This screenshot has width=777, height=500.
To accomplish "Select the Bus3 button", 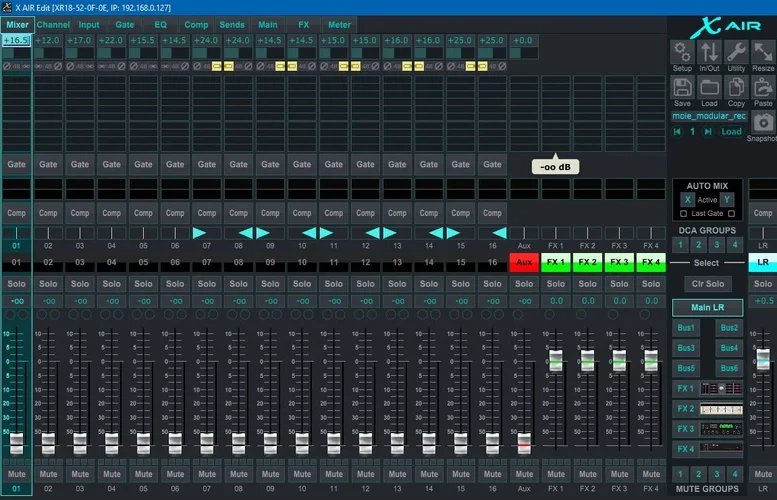I will [686, 348].
